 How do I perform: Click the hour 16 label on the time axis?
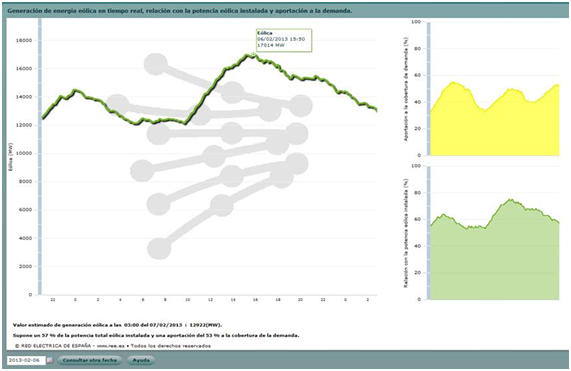(255, 300)
